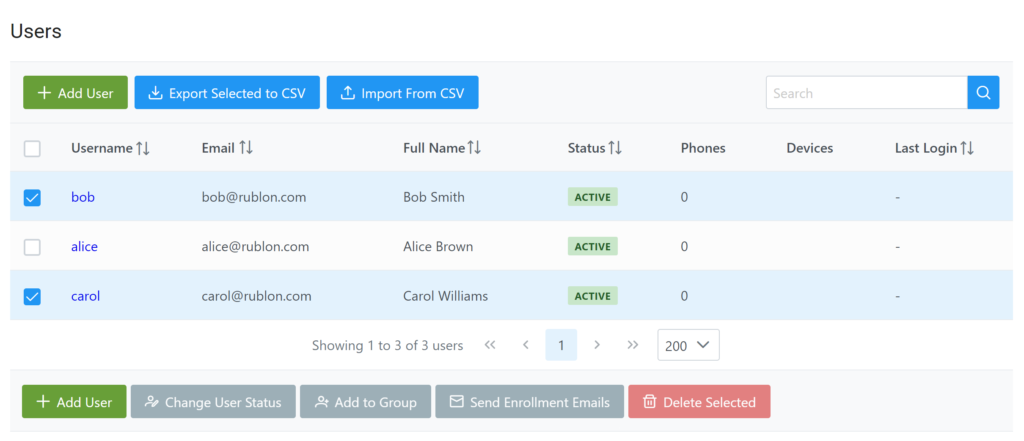Image resolution: width=1024 pixels, height=441 pixels.
Task: Toggle the select-all checkbox in header
Action: pos(32,148)
